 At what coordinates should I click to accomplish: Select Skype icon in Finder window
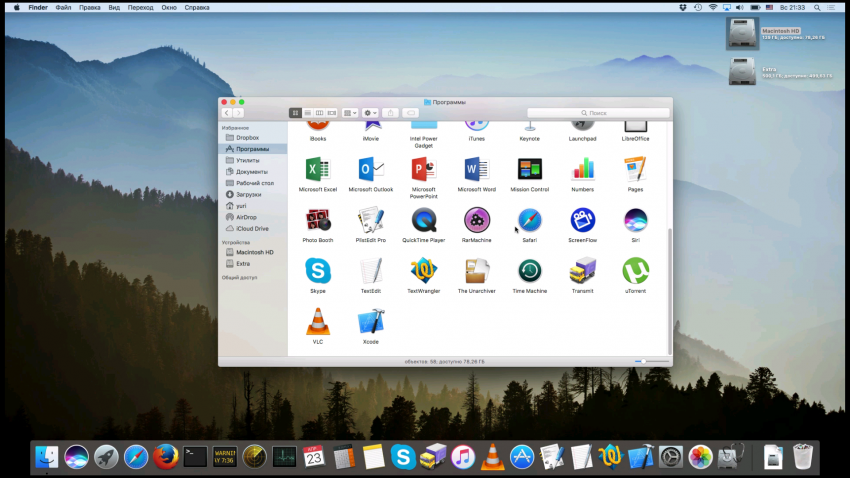[318, 271]
